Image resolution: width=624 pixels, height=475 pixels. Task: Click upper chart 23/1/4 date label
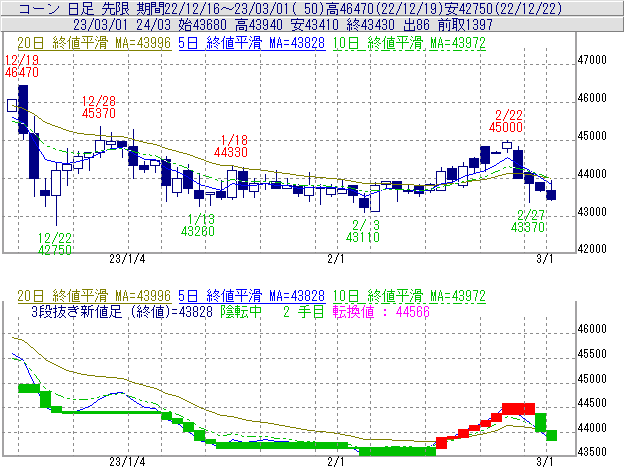pyautogui.click(x=127, y=259)
